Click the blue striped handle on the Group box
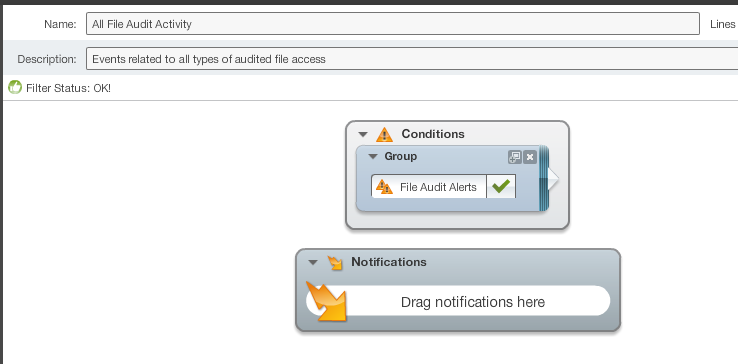This screenshot has height=364, width=738. (544, 178)
